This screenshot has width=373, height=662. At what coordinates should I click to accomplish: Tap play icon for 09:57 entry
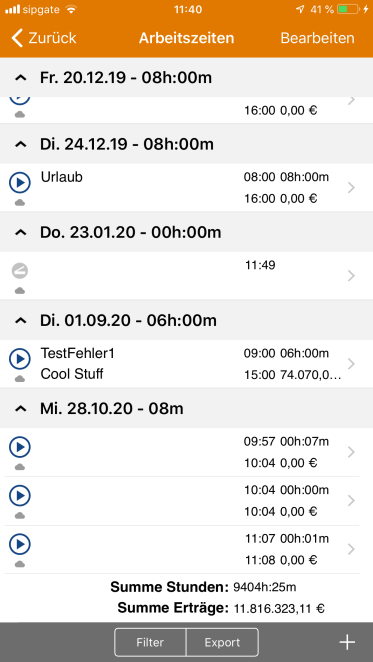(20, 447)
